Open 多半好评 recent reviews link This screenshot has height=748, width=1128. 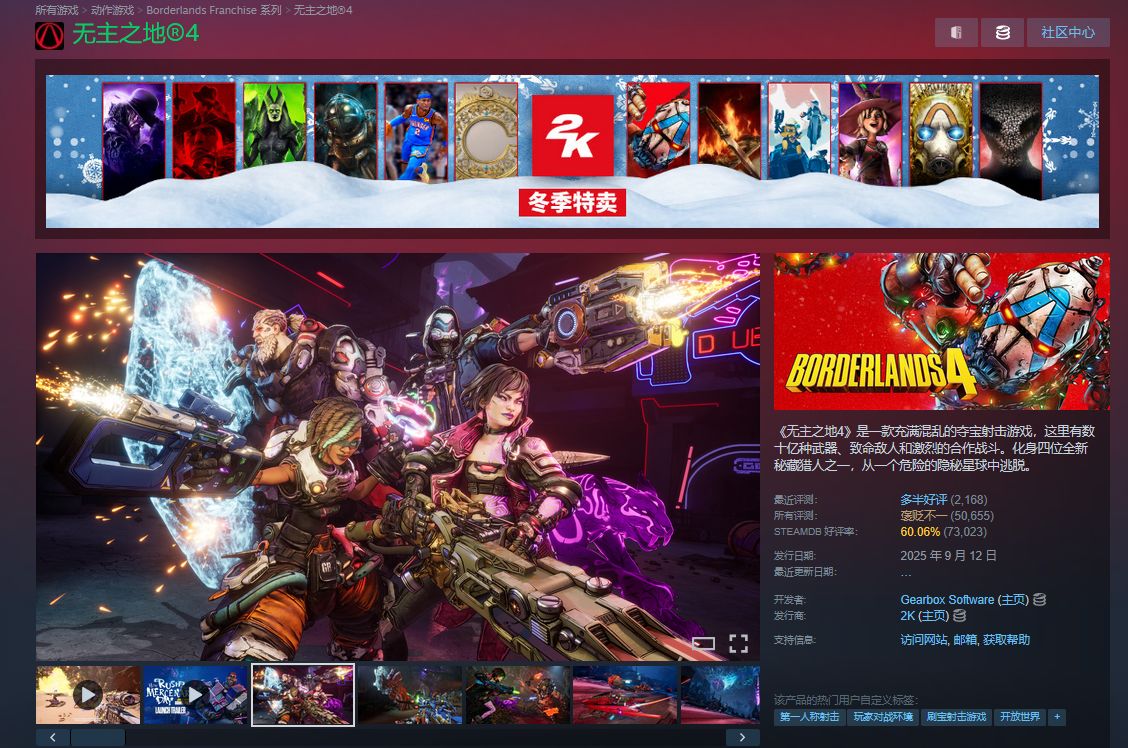[x=924, y=499]
